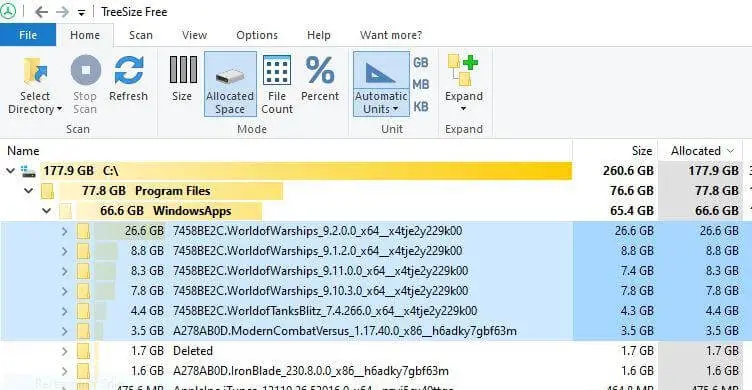Screen dimensions: 752x390
Task: Switch to the Home ribbon tab
Action: coord(85,35)
